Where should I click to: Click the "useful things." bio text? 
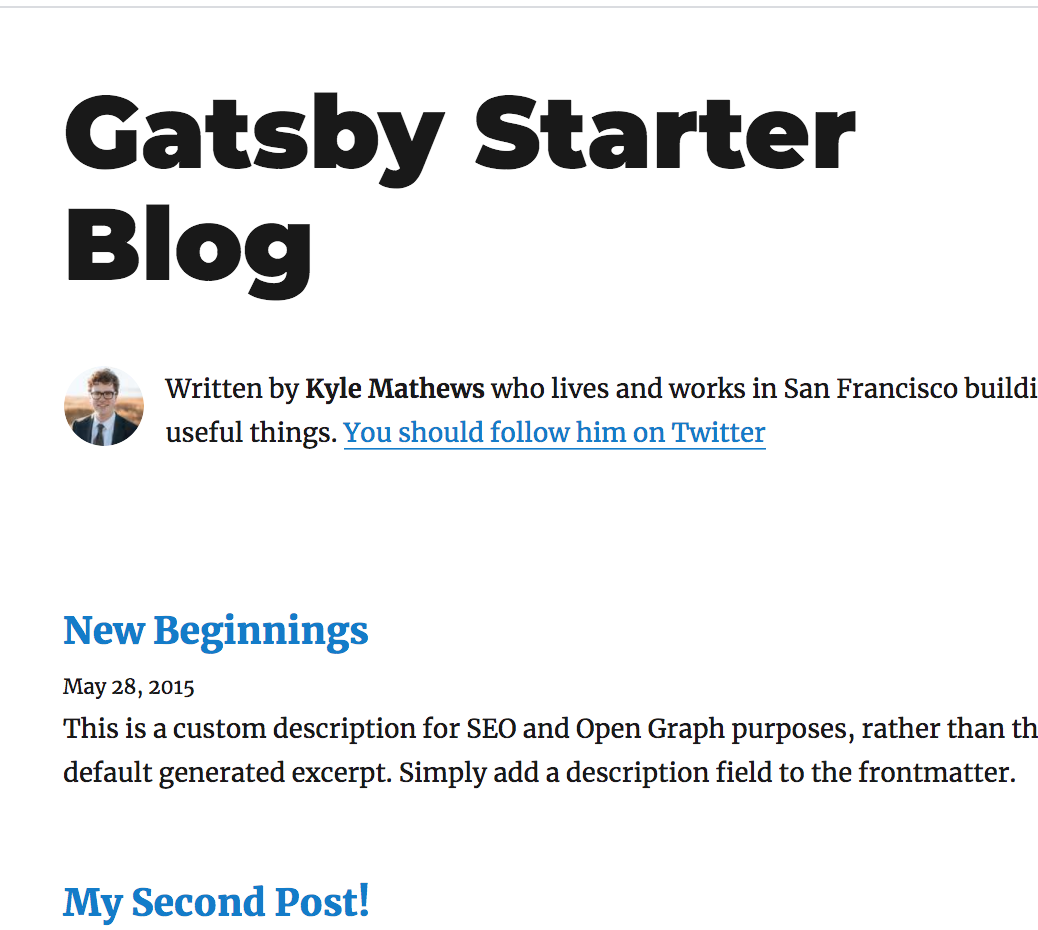point(250,433)
